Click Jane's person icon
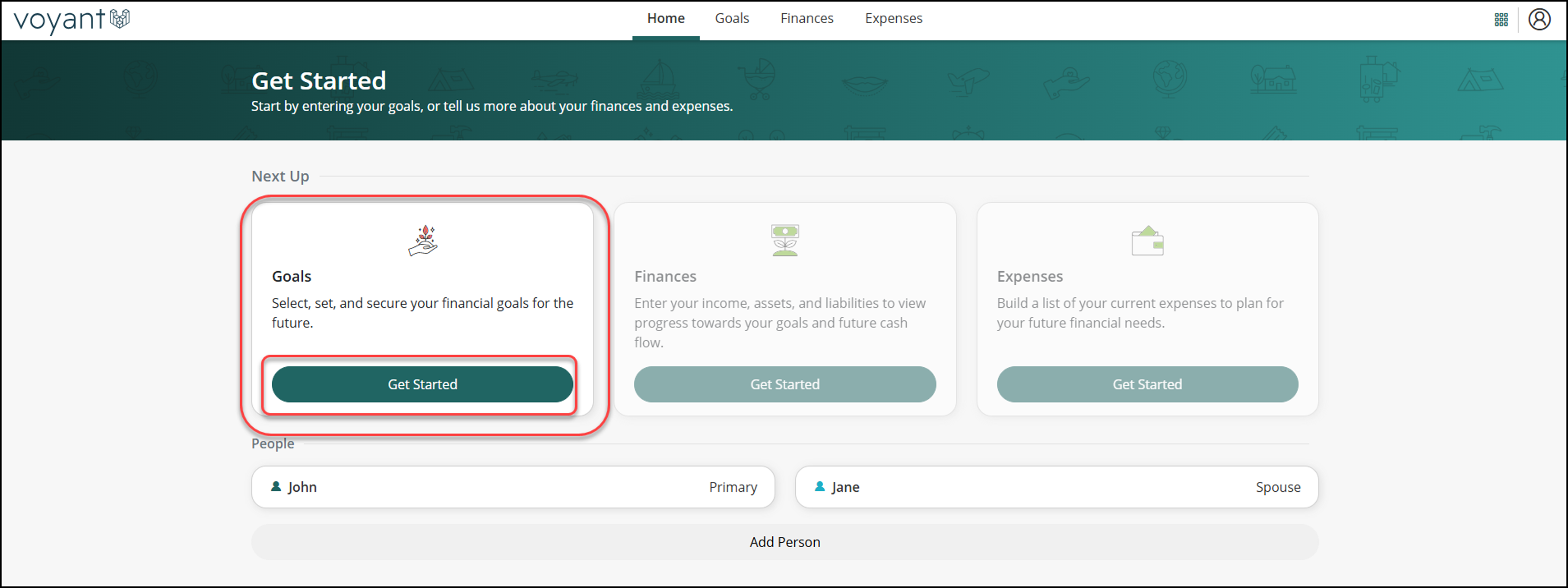 [x=819, y=487]
